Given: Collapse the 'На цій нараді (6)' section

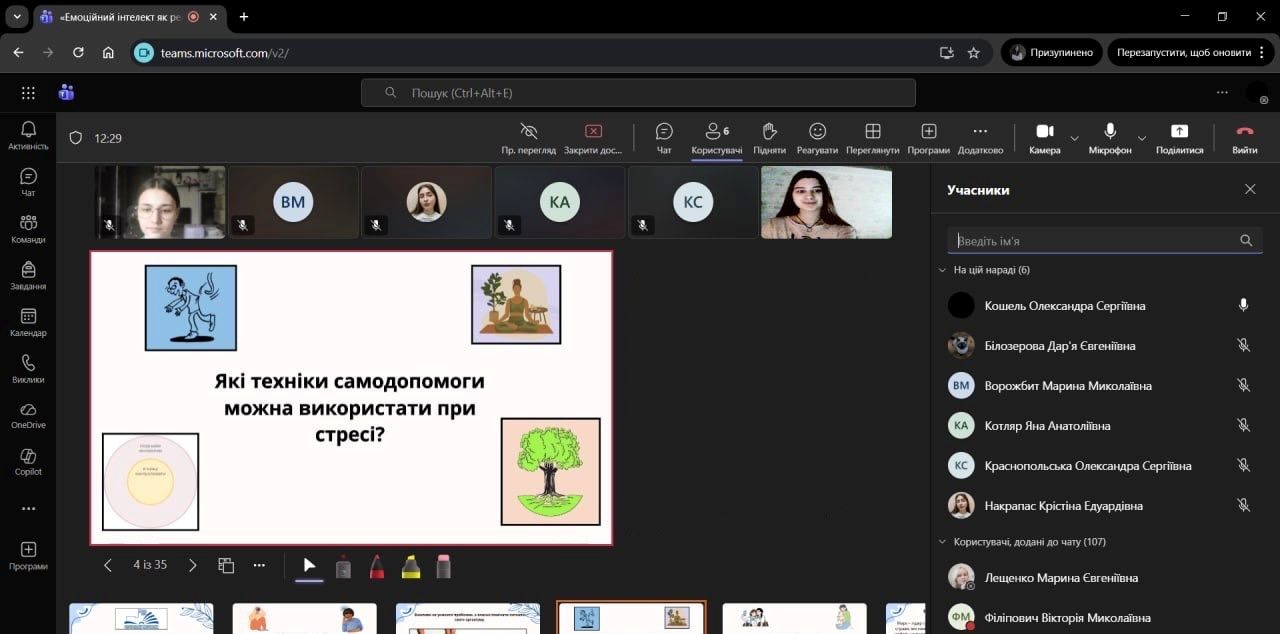Looking at the screenshot, I should [942, 270].
